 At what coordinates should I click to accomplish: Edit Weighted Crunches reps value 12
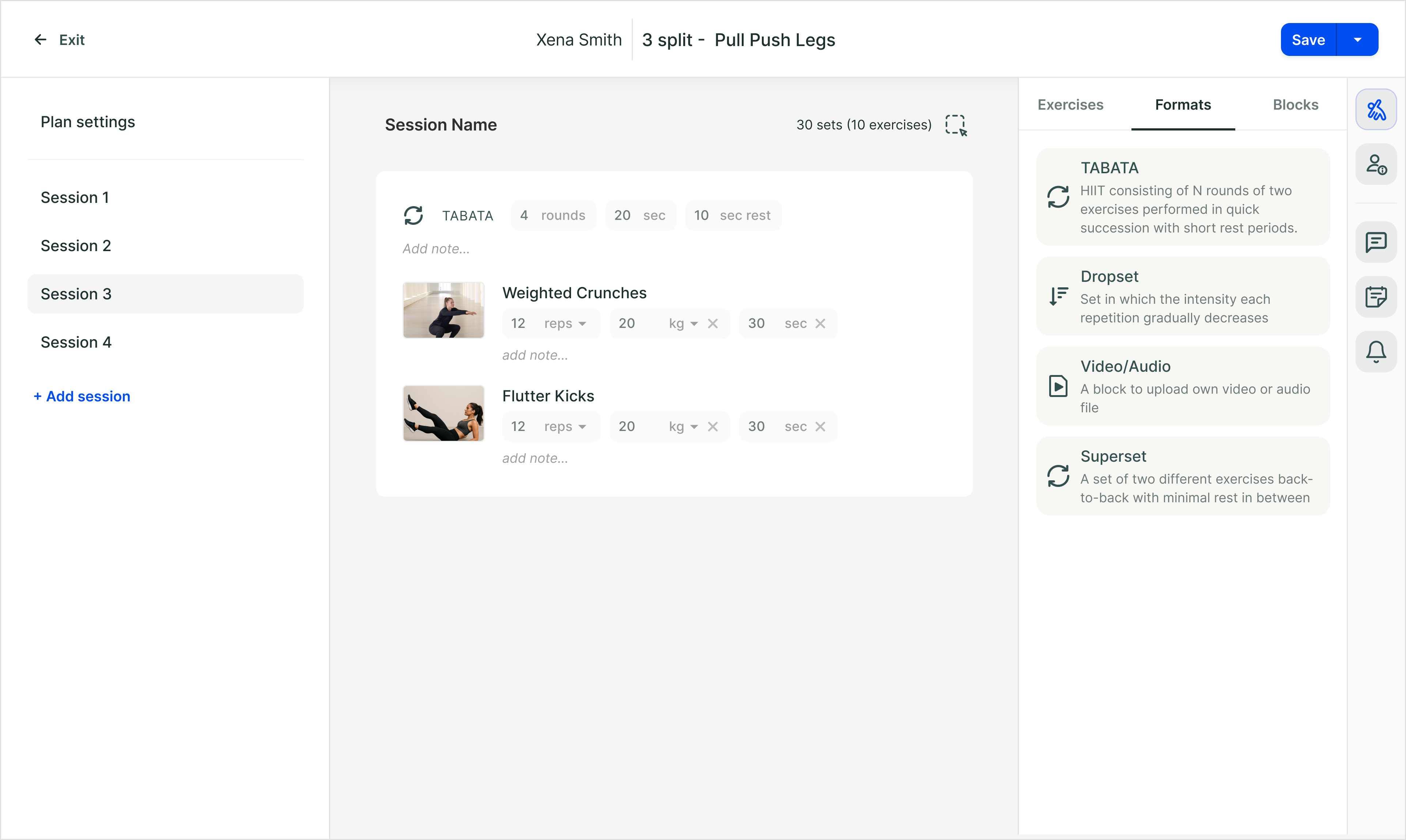coord(518,324)
